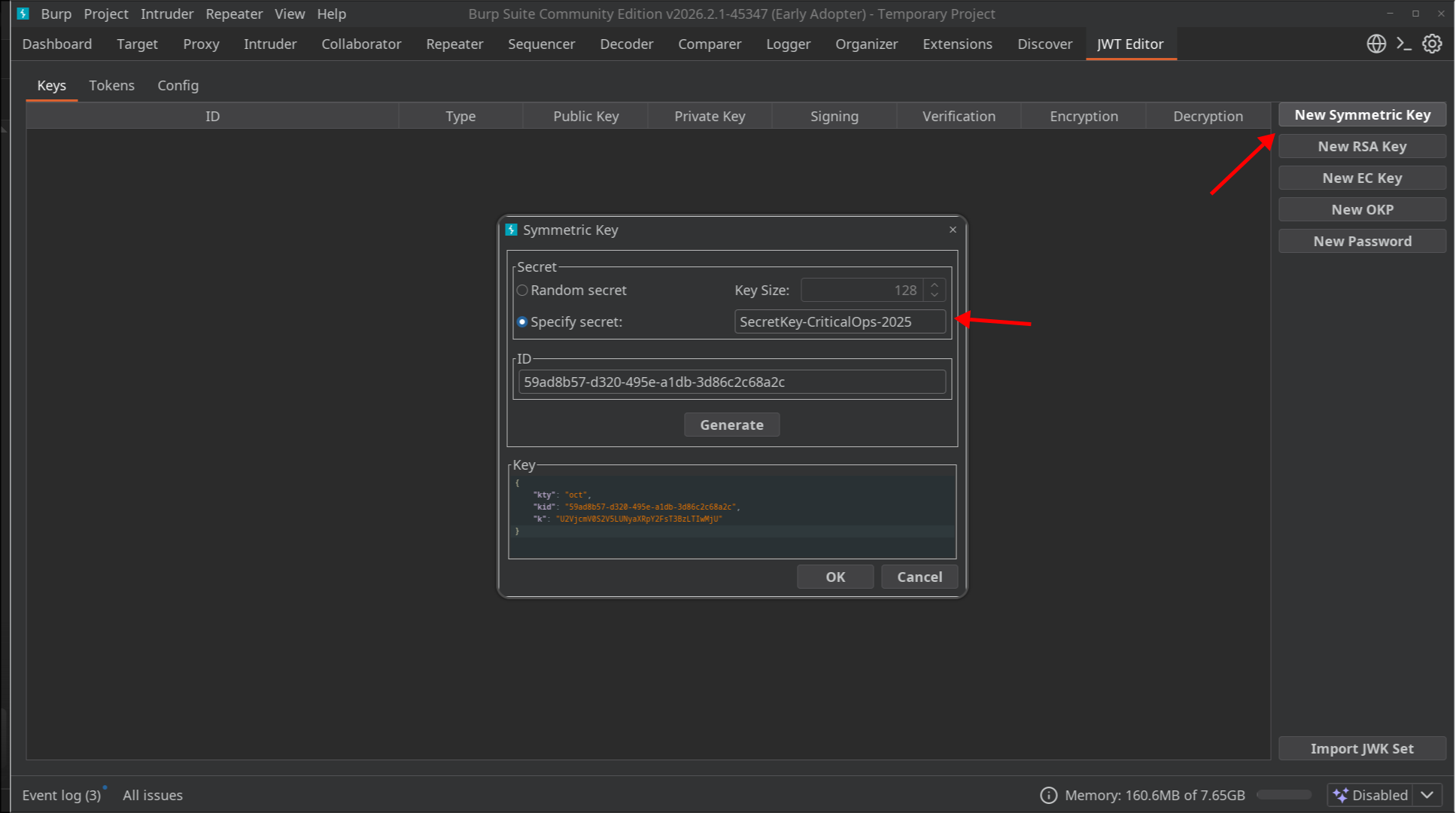Viewport: 1456px width, 813px height.
Task: Open the Dashboard tab
Action: point(57,44)
